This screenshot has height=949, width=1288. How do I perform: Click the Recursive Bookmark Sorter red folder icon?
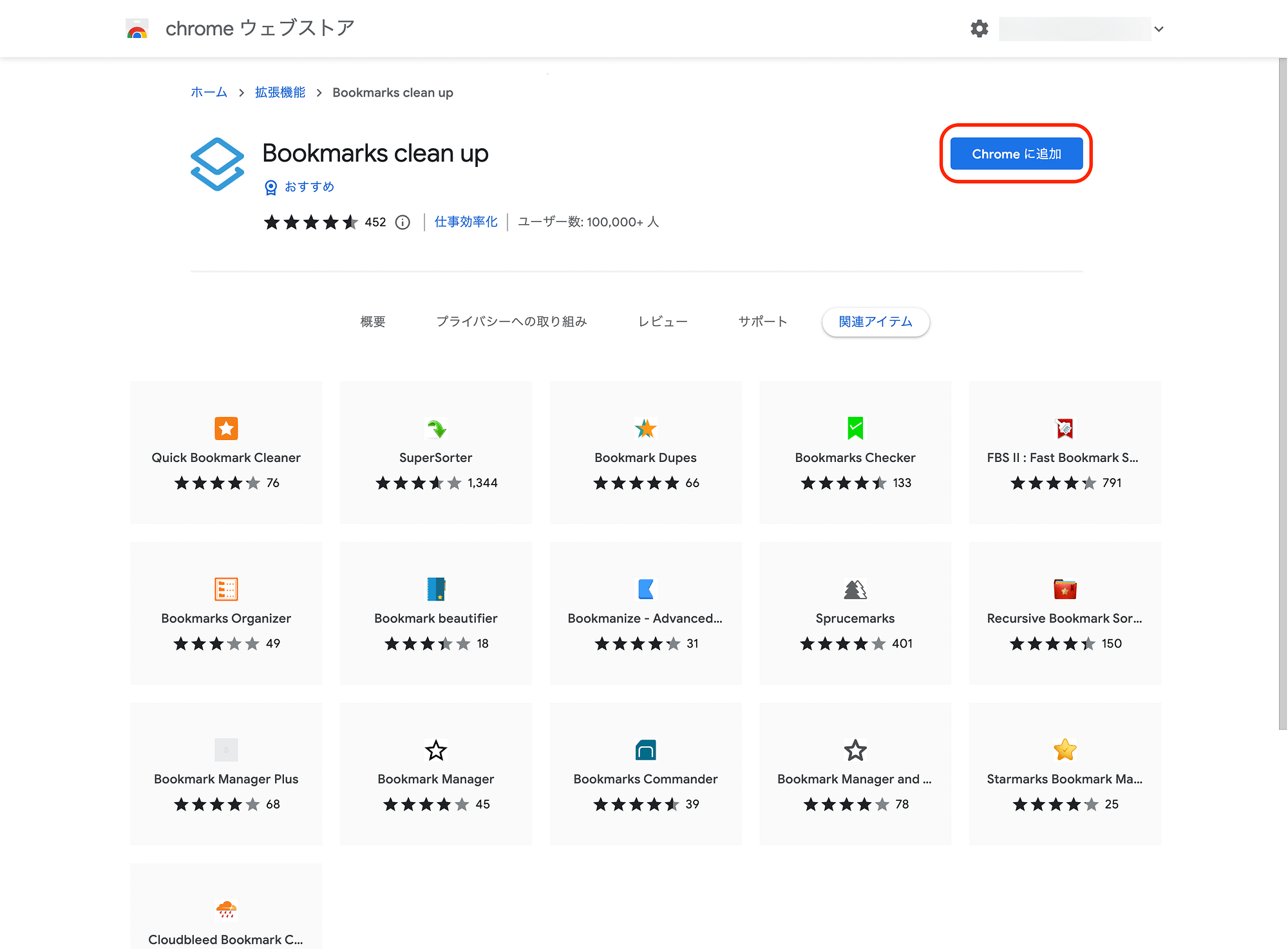(x=1065, y=589)
